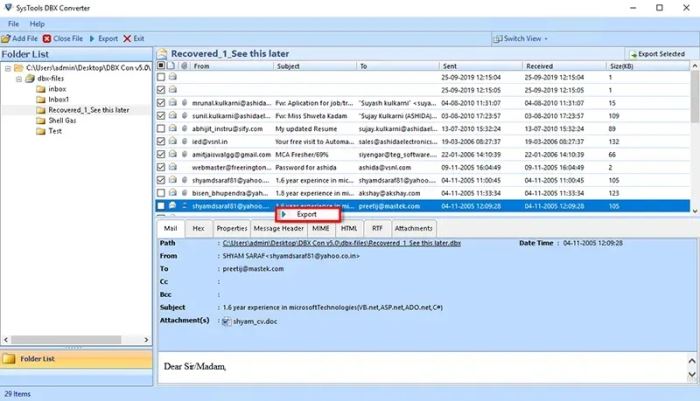
Task: Uncheck the mrunal.kulkarni email checkbox
Action: click(161, 103)
